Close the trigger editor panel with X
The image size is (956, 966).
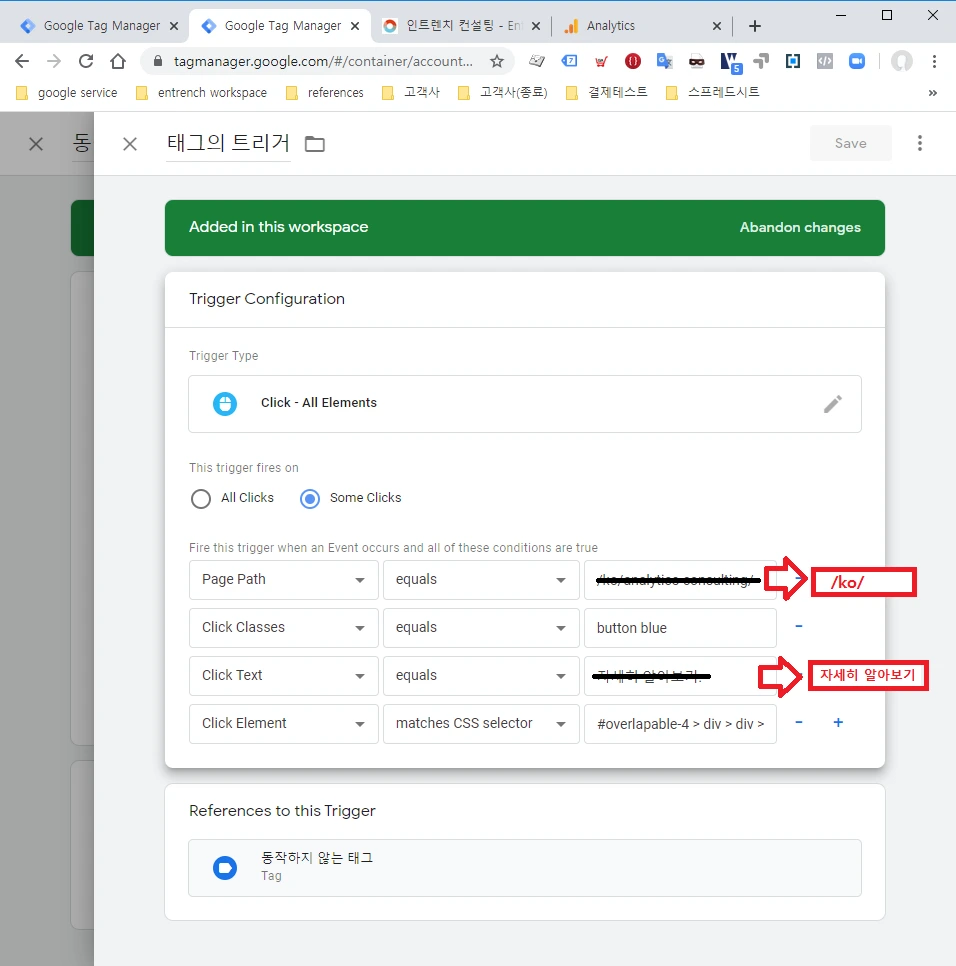[x=130, y=144]
